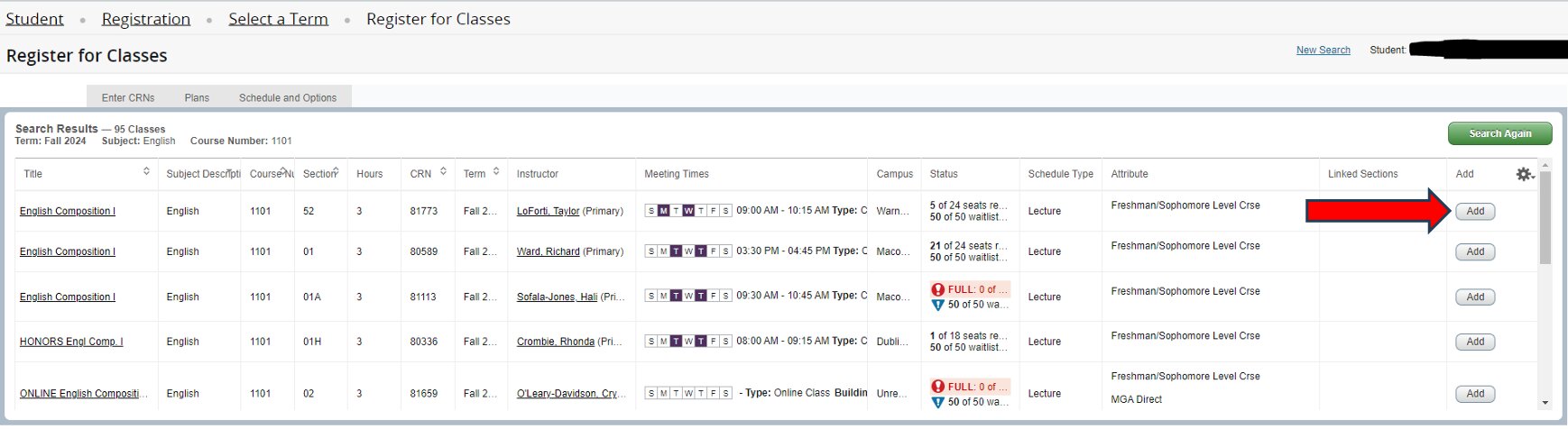This screenshot has height=429, width=1568.
Task: Sort by Course Number column arrows
Action: point(283,171)
